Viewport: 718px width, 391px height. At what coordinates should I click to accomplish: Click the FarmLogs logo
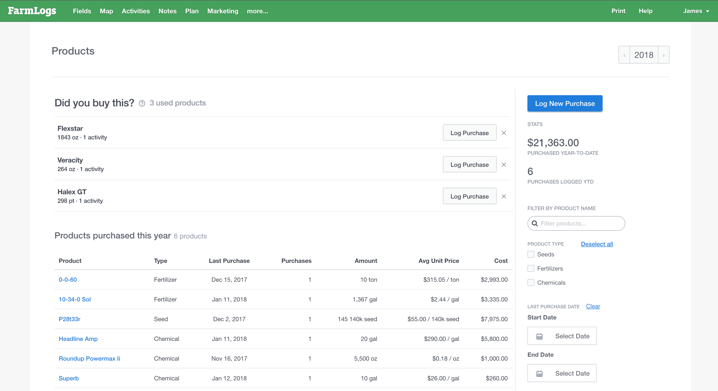32,11
